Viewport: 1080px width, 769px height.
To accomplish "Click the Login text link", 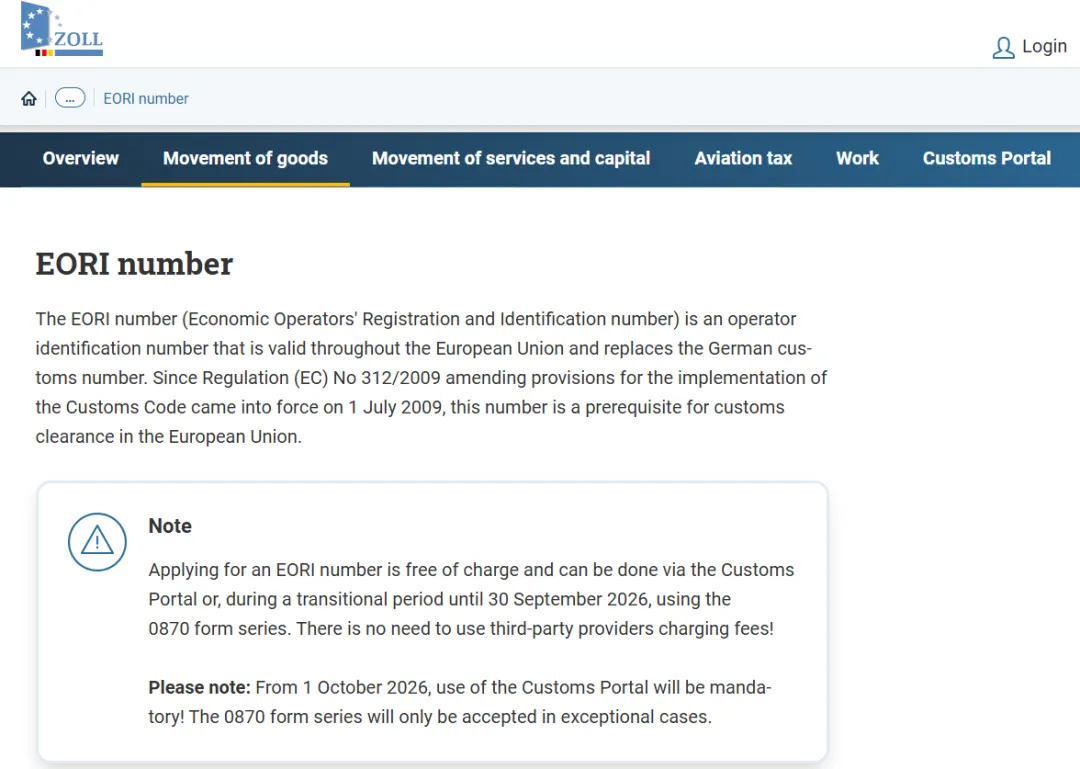I will pyautogui.click(x=1044, y=46).
